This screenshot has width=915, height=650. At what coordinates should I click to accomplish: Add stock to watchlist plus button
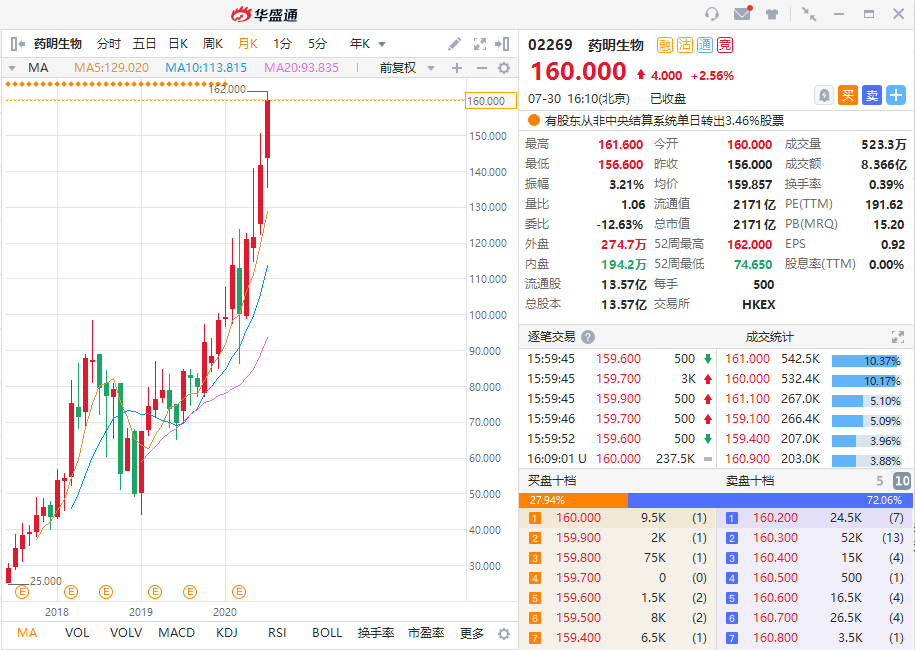[x=896, y=95]
